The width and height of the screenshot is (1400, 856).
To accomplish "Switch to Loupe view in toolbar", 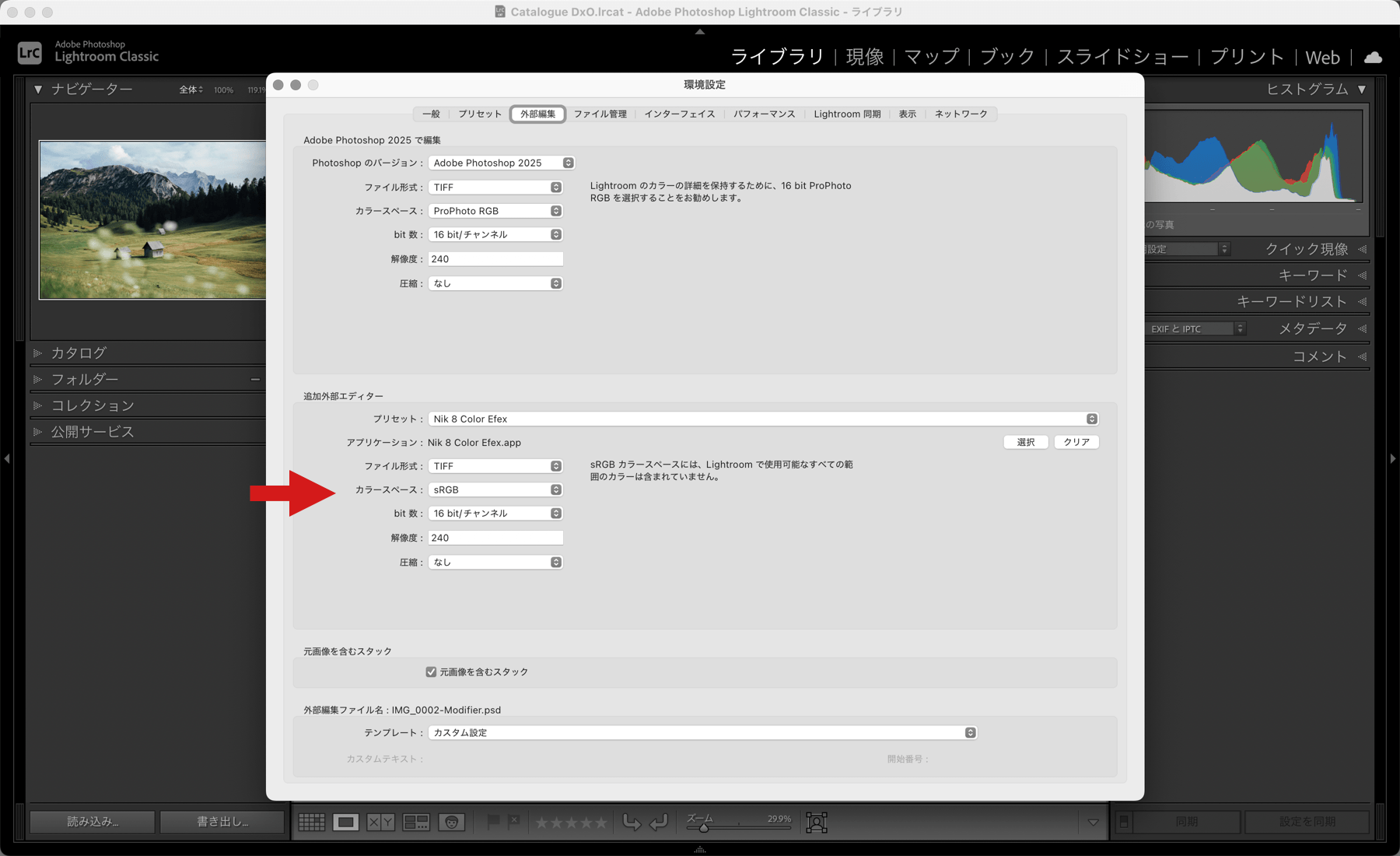I will coord(346,822).
